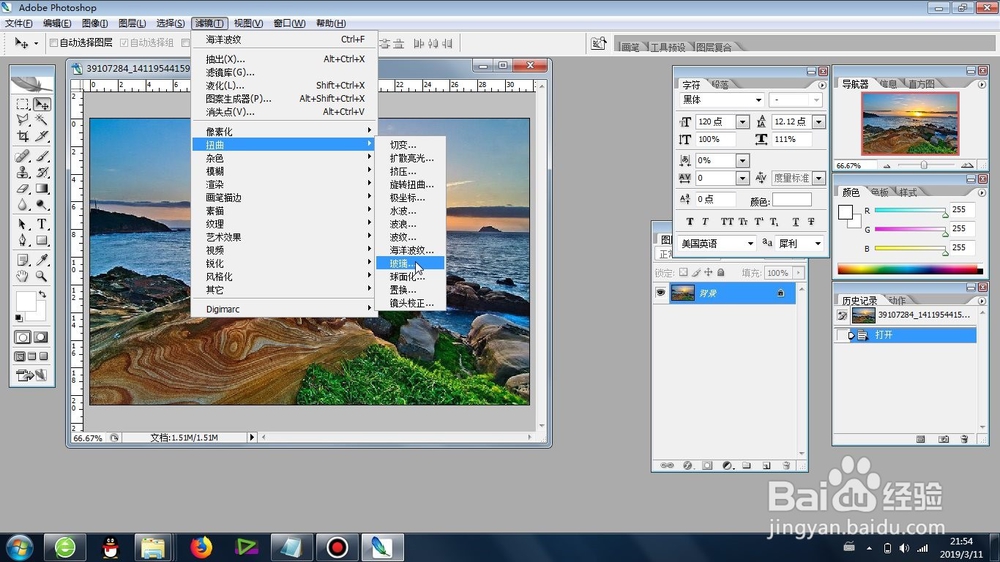Choose 玻璃 (Glass) filter from submenu

[410, 263]
